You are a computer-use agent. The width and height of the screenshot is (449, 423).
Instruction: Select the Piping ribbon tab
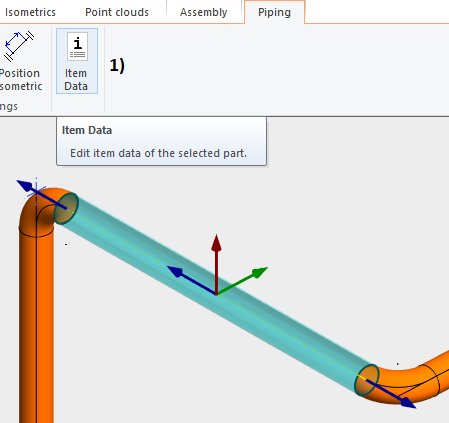(x=274, y=12)
